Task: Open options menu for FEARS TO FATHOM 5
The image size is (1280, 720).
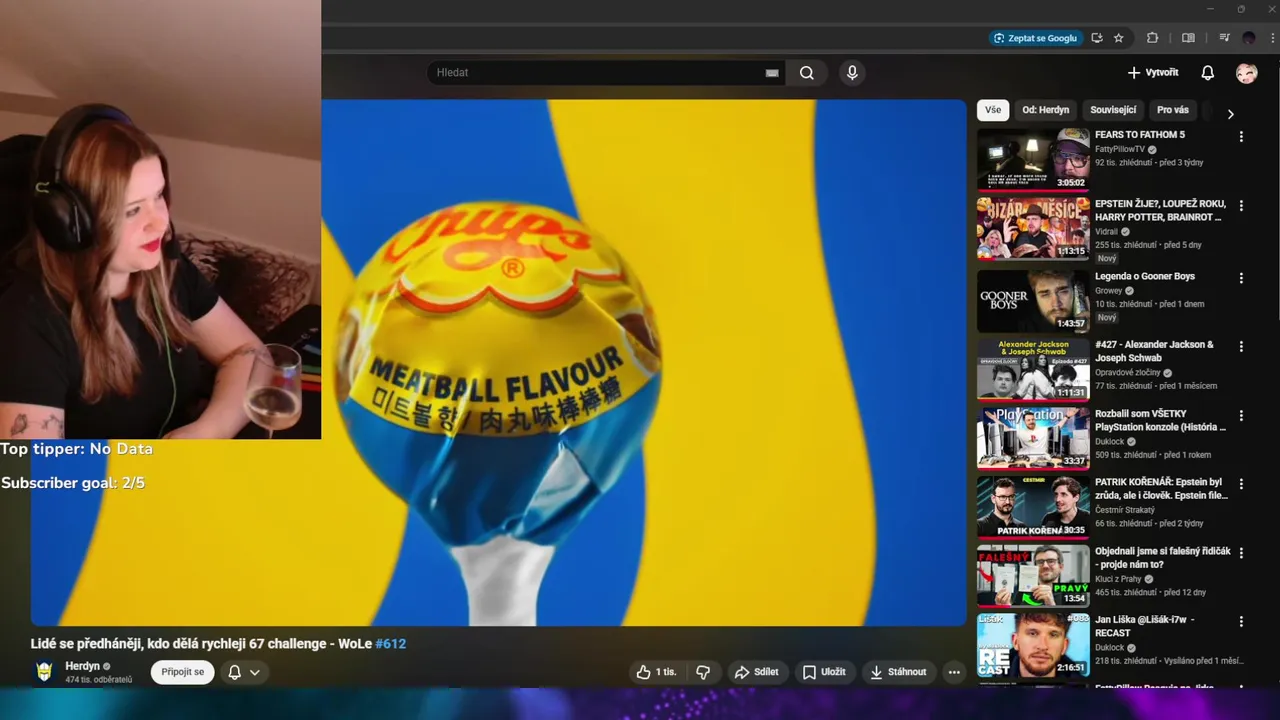Action: (1241, 137)
